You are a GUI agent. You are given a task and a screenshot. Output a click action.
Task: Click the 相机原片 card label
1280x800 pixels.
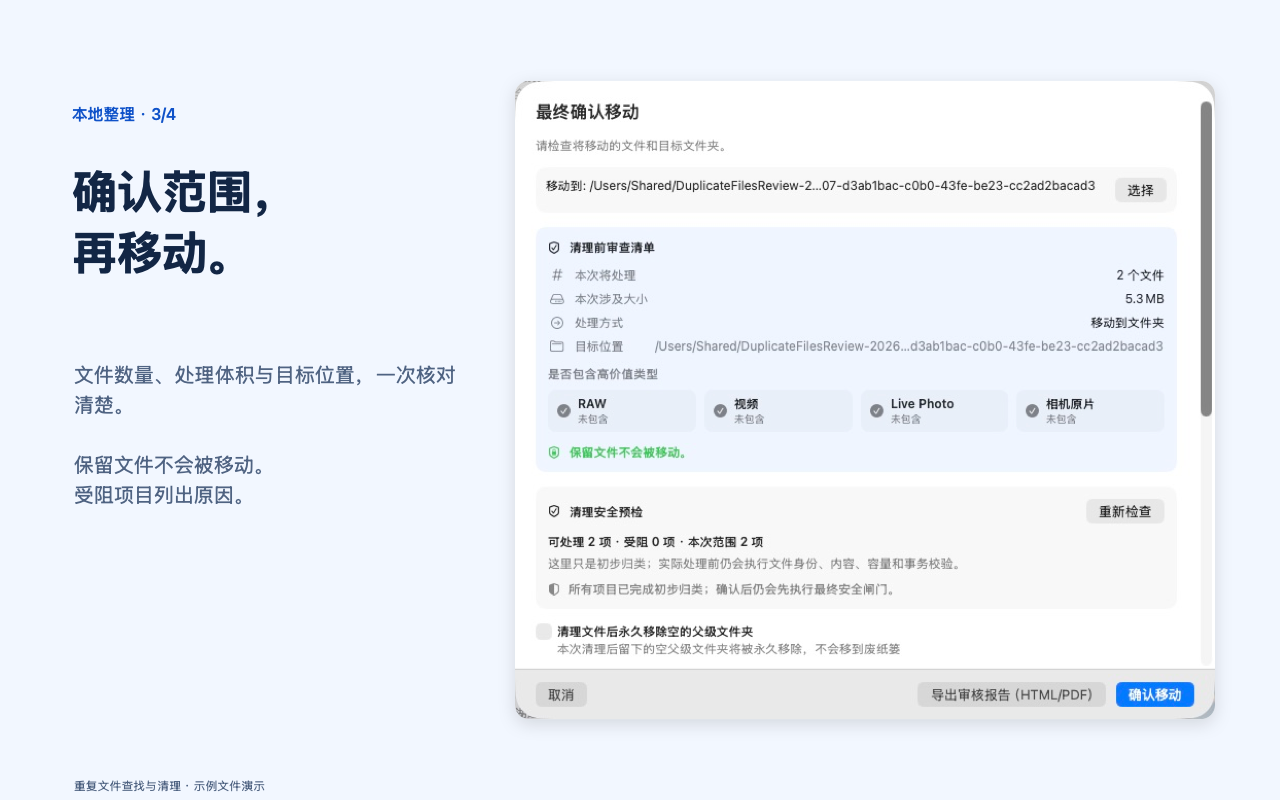point(1070,404)
